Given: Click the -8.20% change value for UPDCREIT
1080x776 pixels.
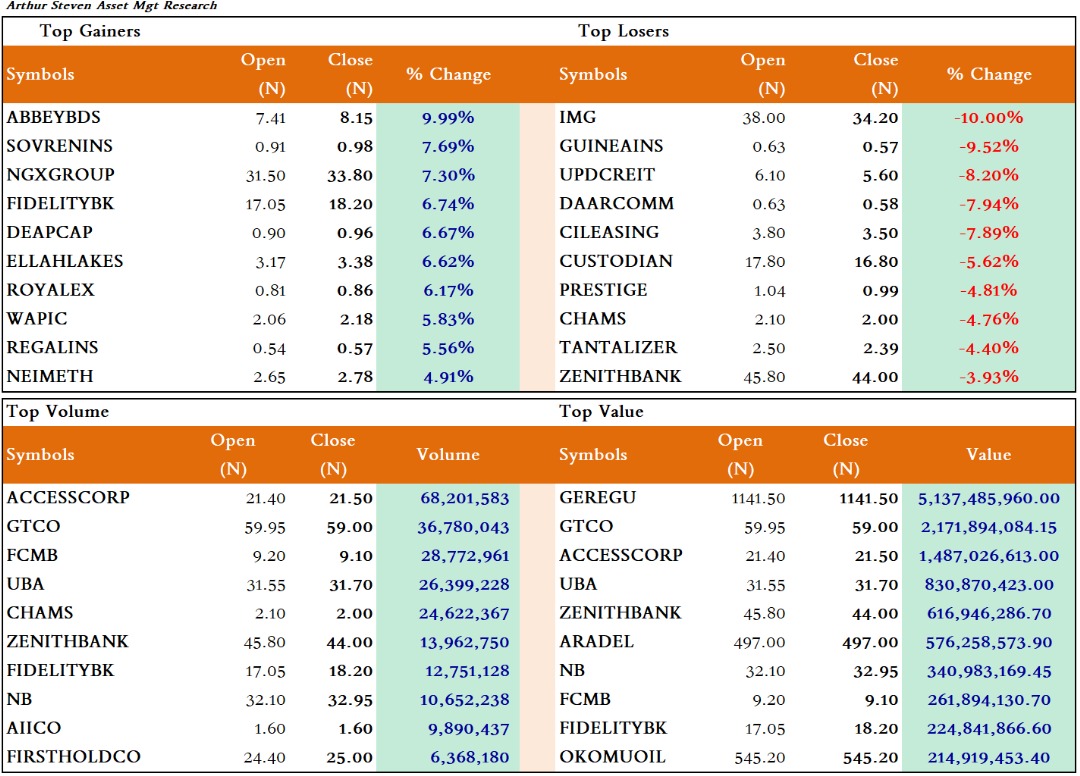Looking at the screenshot, I should [988, 175].
